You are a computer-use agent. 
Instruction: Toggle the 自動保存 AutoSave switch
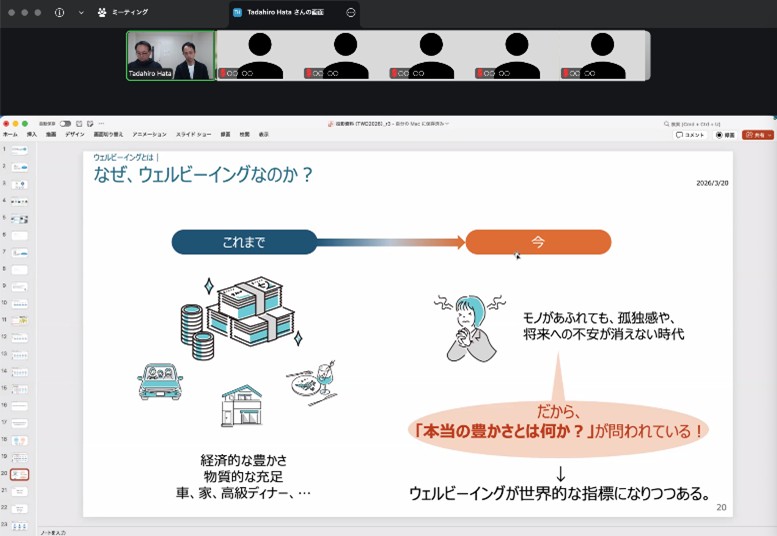coord(65,124)
